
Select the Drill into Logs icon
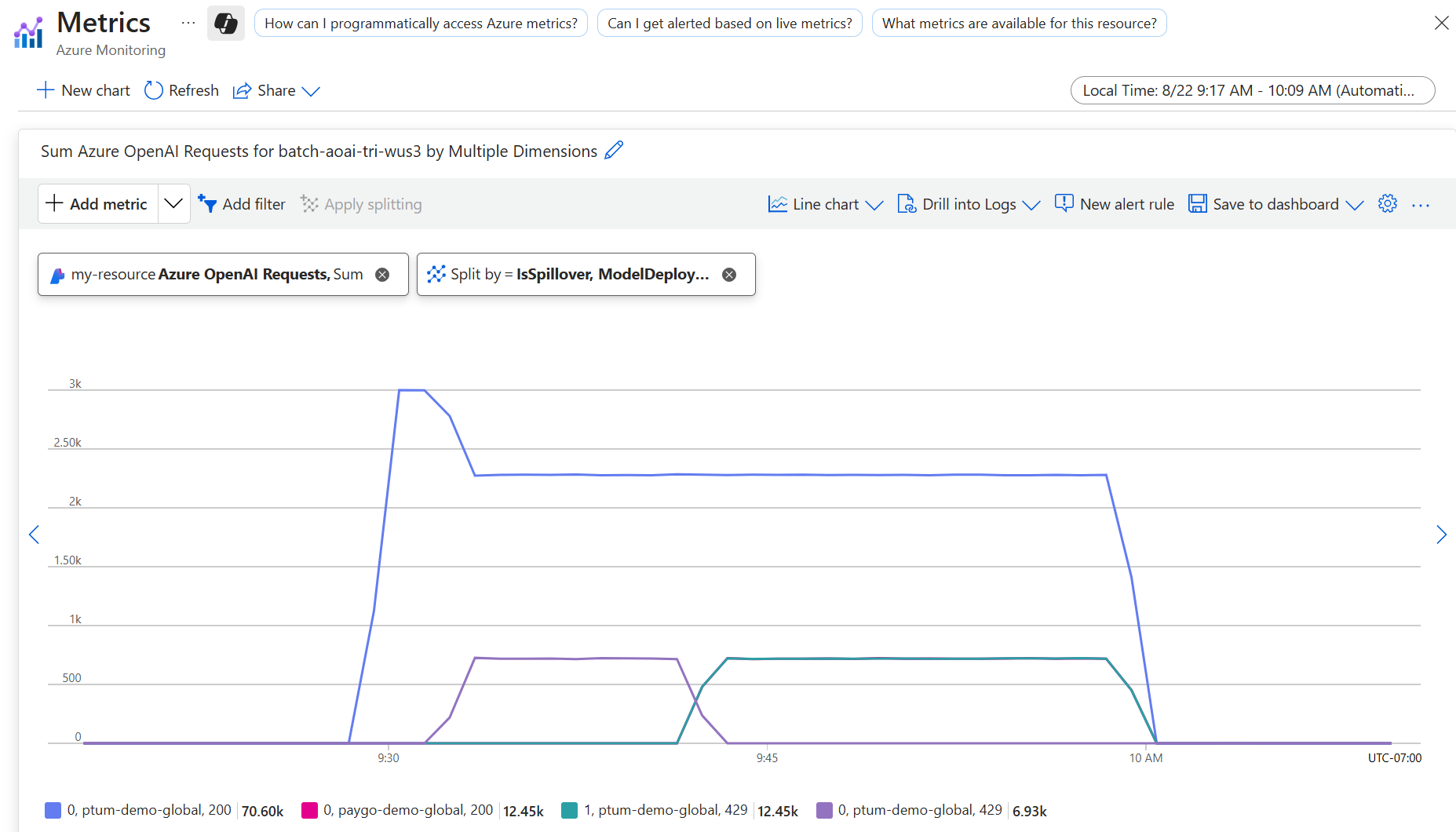click(907, 203)
